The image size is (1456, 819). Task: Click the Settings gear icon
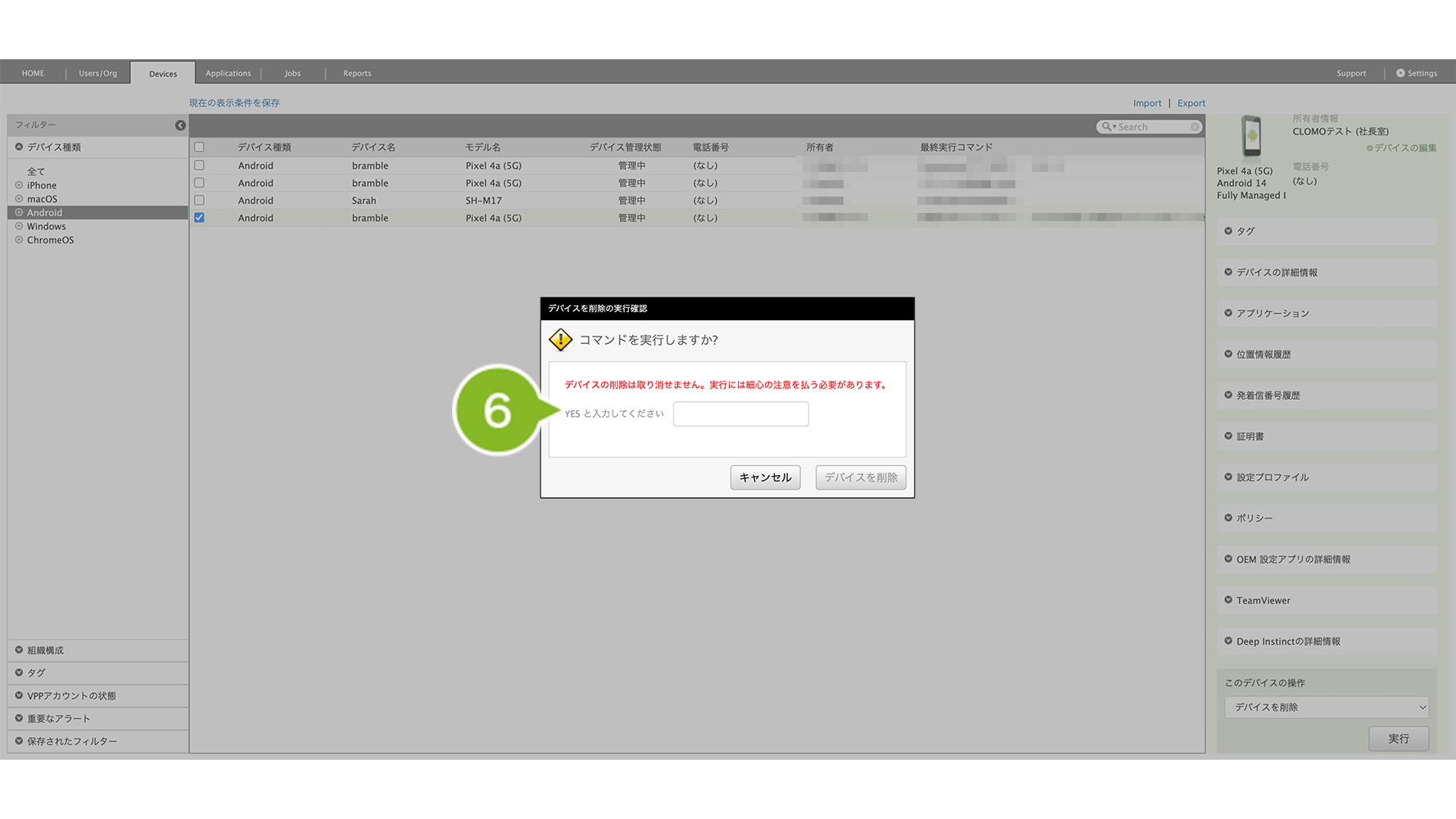pyautogui.click(x=1400, y=74)
